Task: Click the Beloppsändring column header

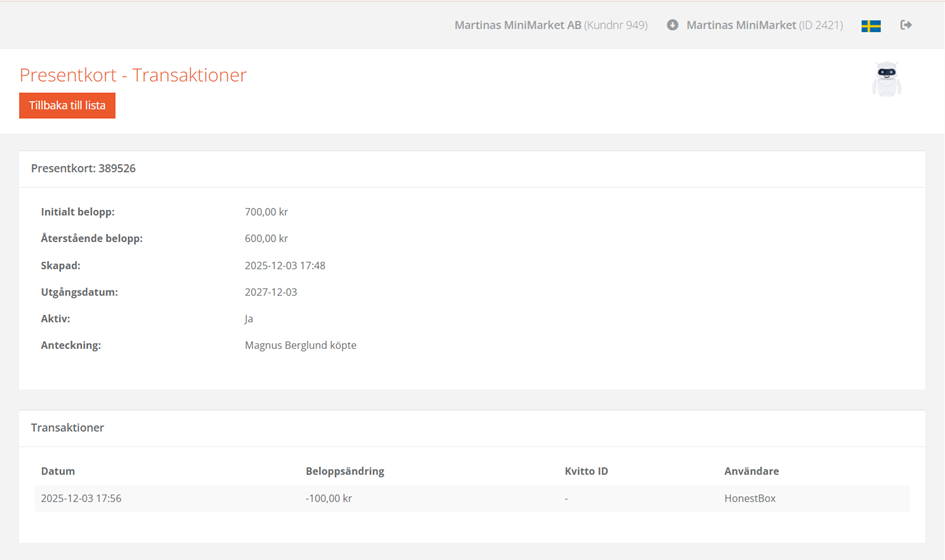Action: (x=345, y=471)
